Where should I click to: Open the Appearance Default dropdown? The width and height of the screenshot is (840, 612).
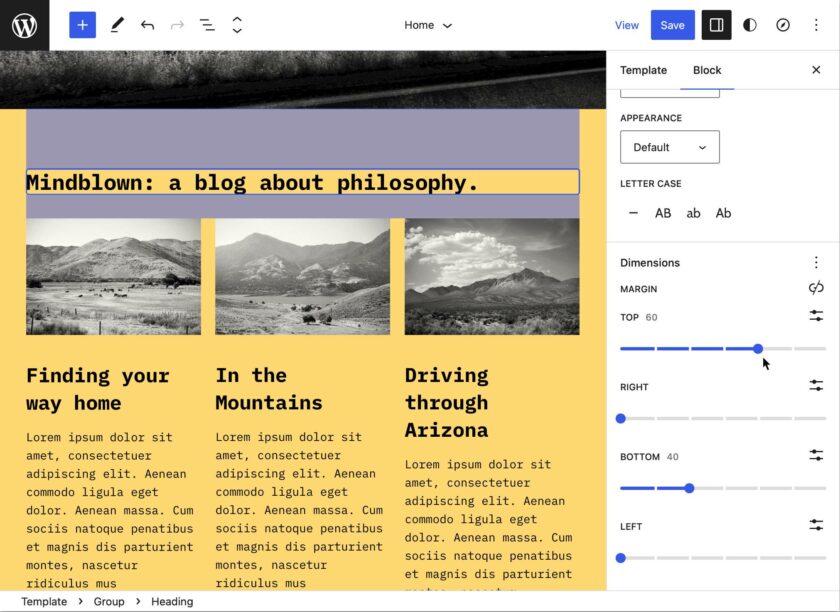tap(669, 147)
